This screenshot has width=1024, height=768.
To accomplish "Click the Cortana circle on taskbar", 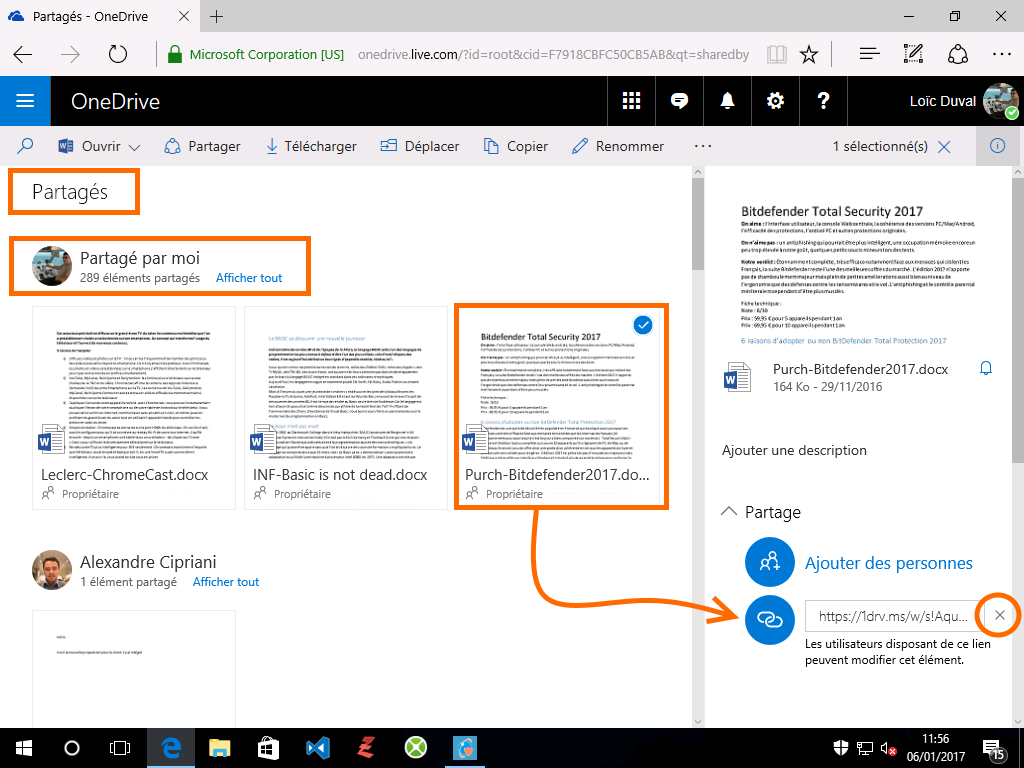I will (x=72, y=748).
